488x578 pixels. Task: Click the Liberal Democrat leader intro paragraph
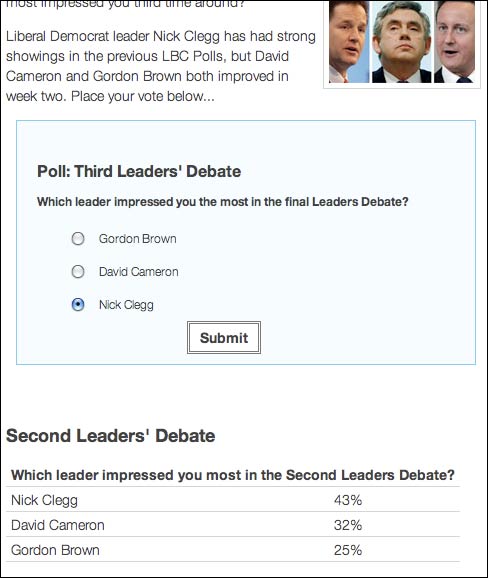pyautogui.click(x=161, y=66)
